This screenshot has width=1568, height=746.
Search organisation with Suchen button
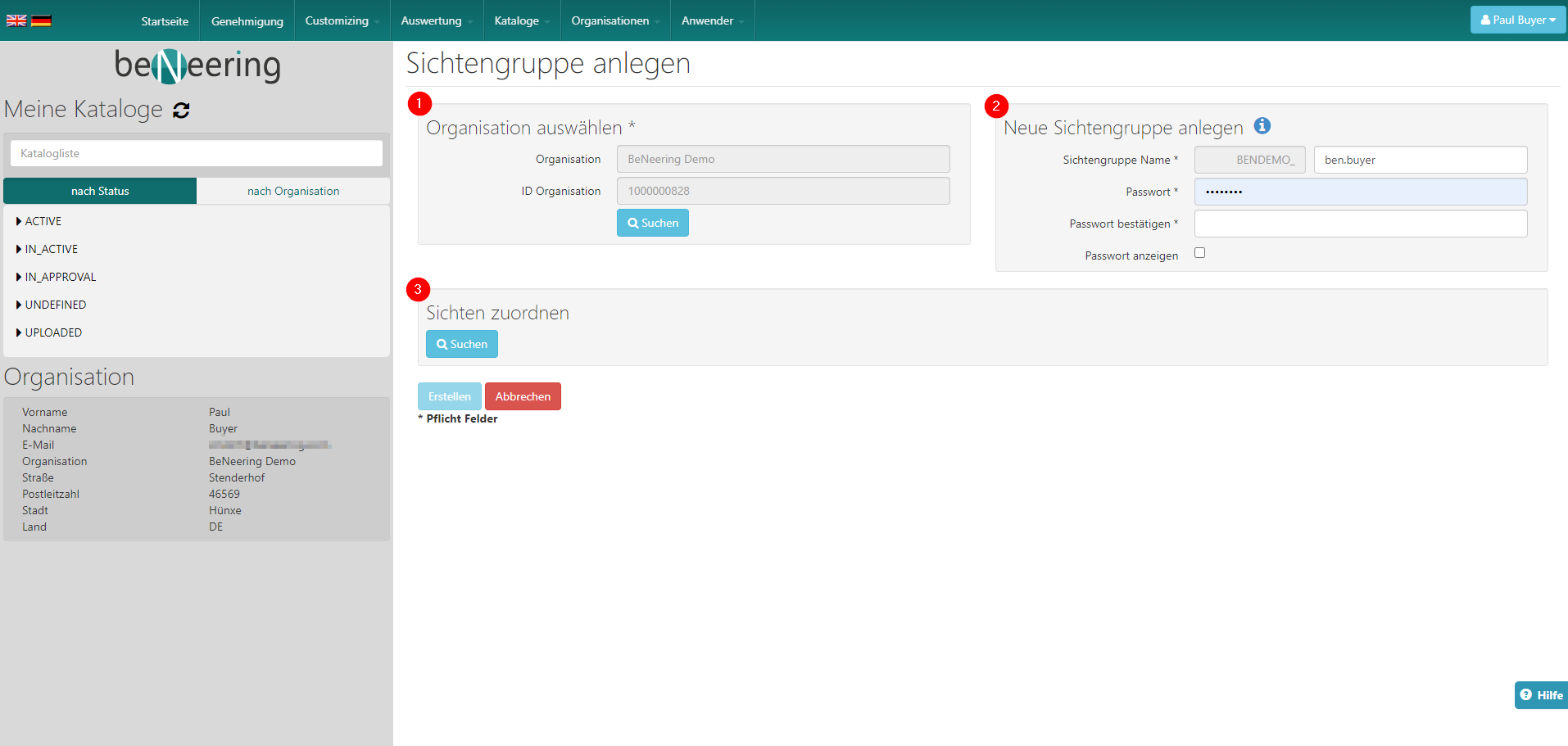[652, 223]
